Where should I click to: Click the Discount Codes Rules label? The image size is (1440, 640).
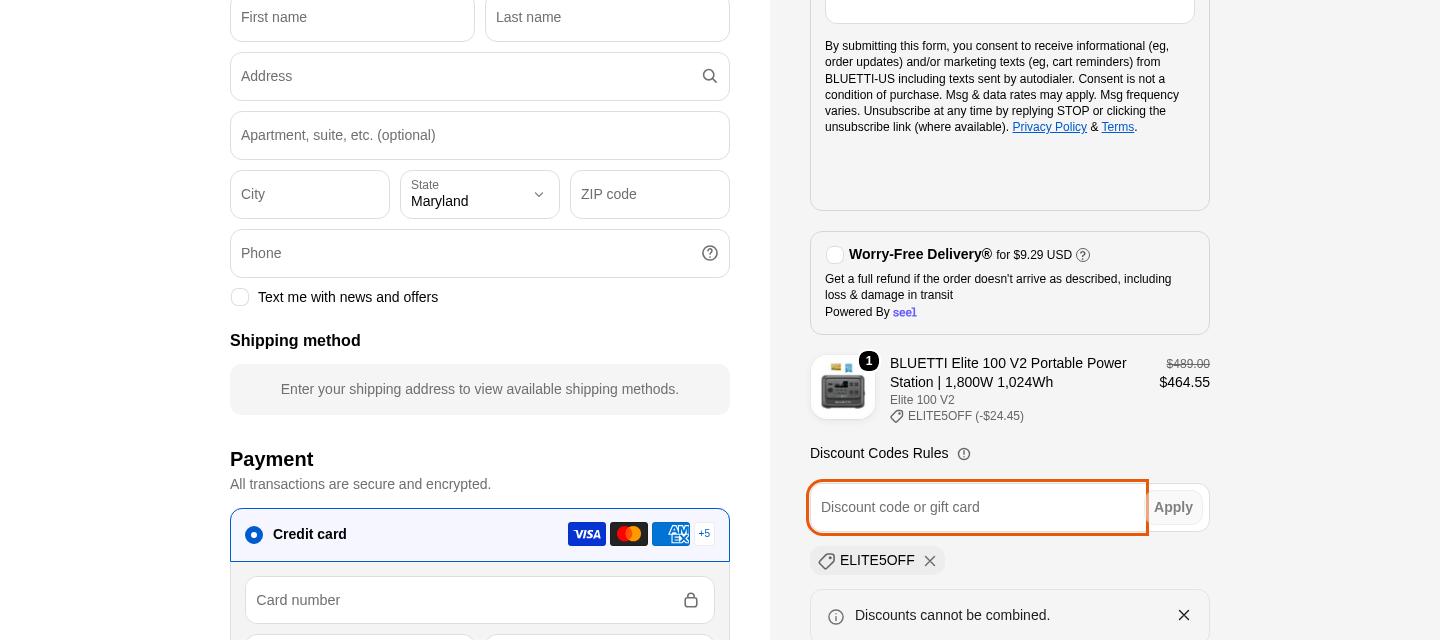pos(879,453)
